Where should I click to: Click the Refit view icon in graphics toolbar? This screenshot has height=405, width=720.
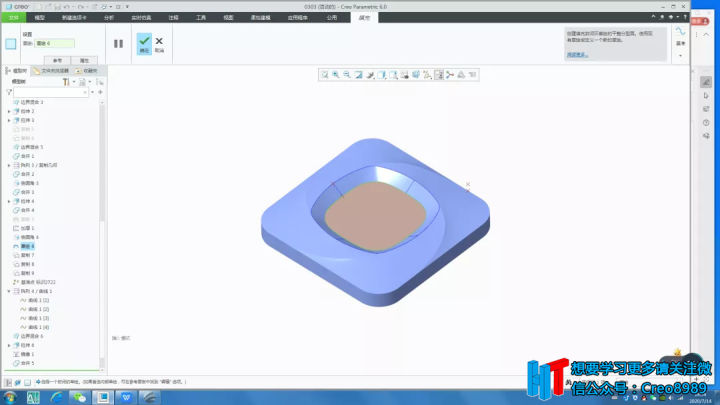click(x=325, y=75)
